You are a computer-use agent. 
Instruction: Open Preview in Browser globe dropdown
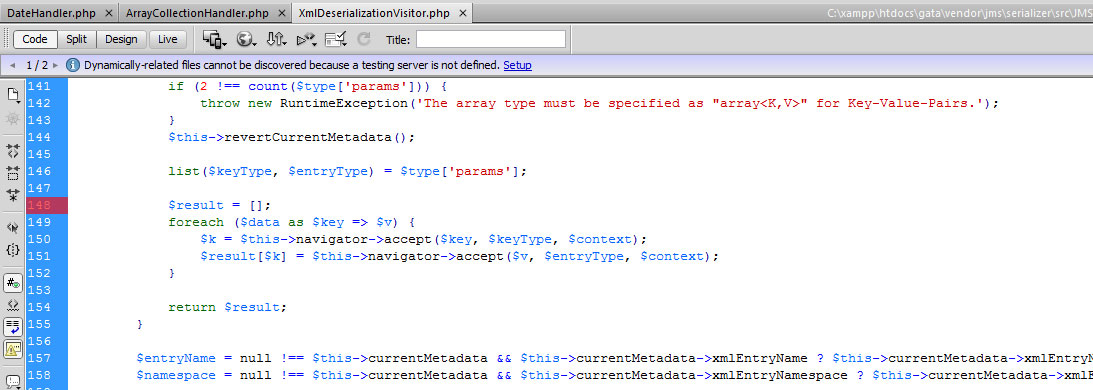click(x=246, y=40)
